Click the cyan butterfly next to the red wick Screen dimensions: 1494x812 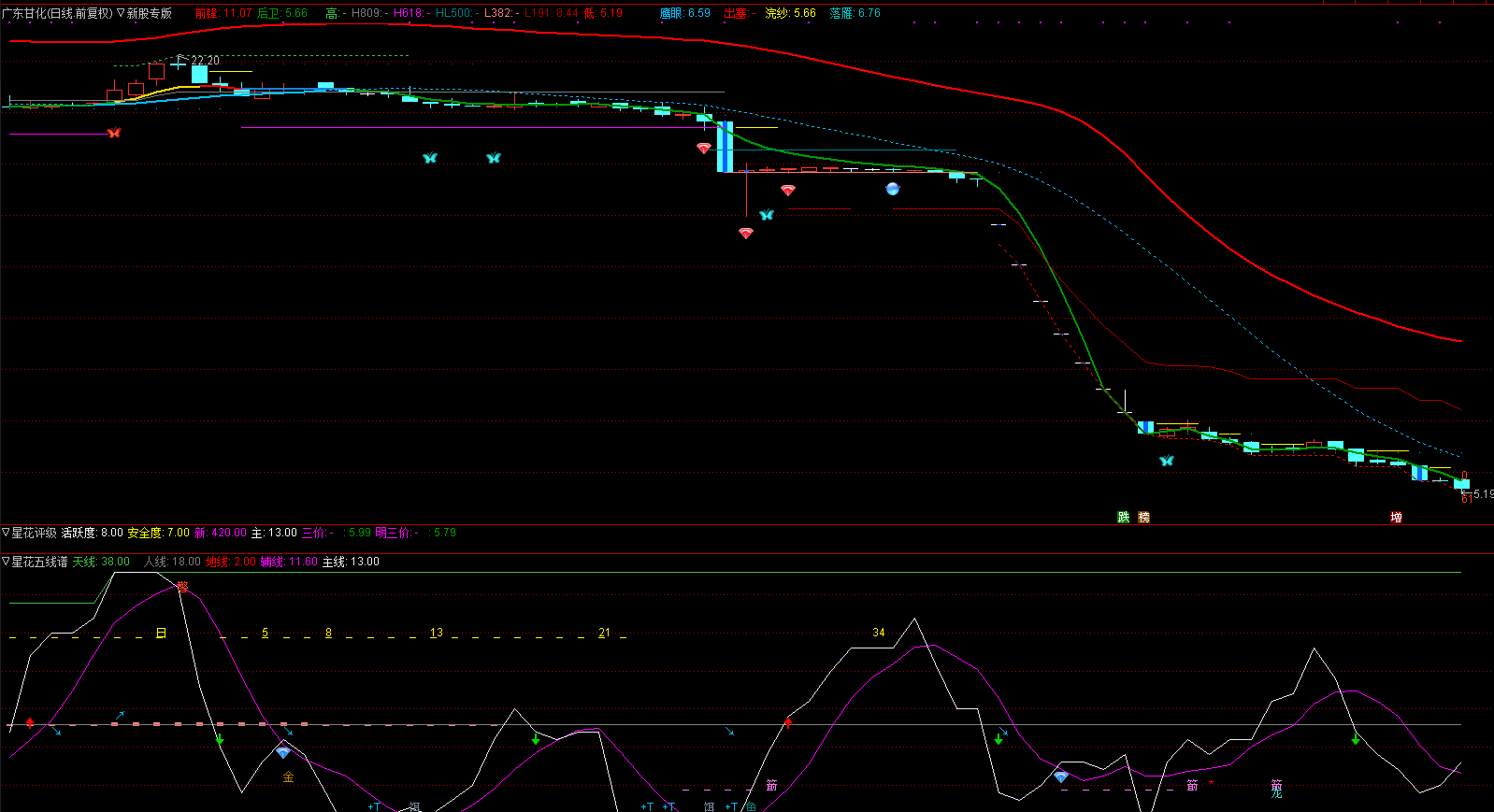tap(767, 215)
